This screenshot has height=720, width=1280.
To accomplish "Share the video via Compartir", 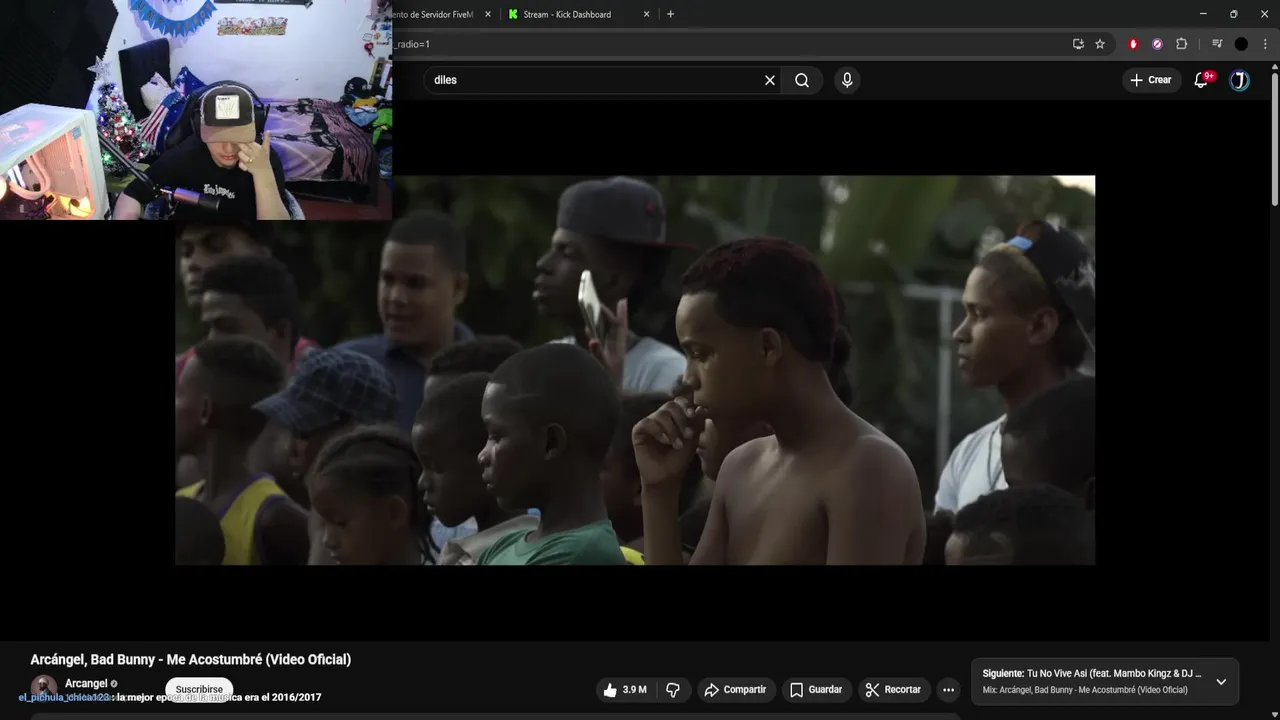I will (735, 690).
